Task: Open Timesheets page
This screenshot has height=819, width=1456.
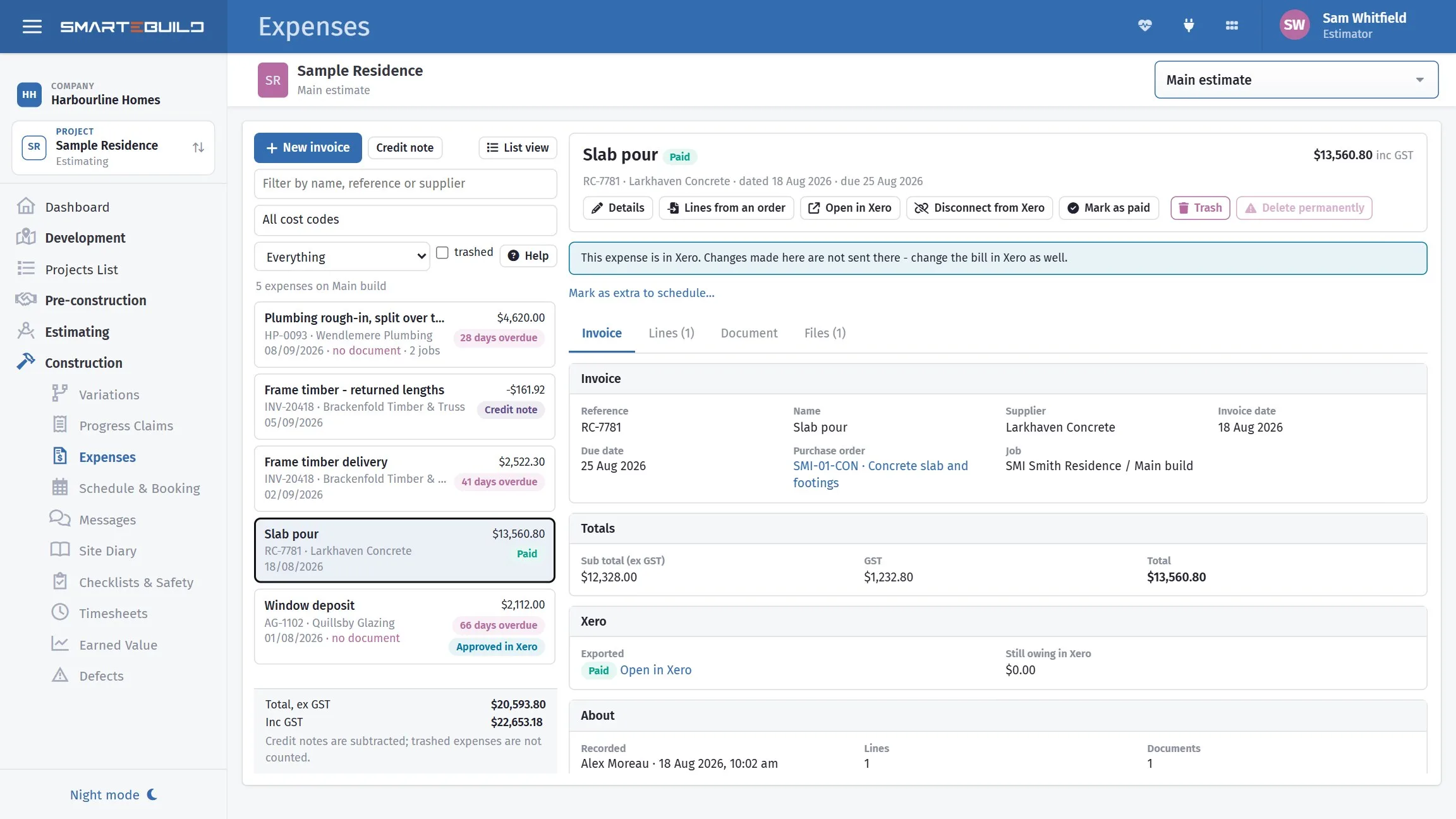Action: click(113, 613)
